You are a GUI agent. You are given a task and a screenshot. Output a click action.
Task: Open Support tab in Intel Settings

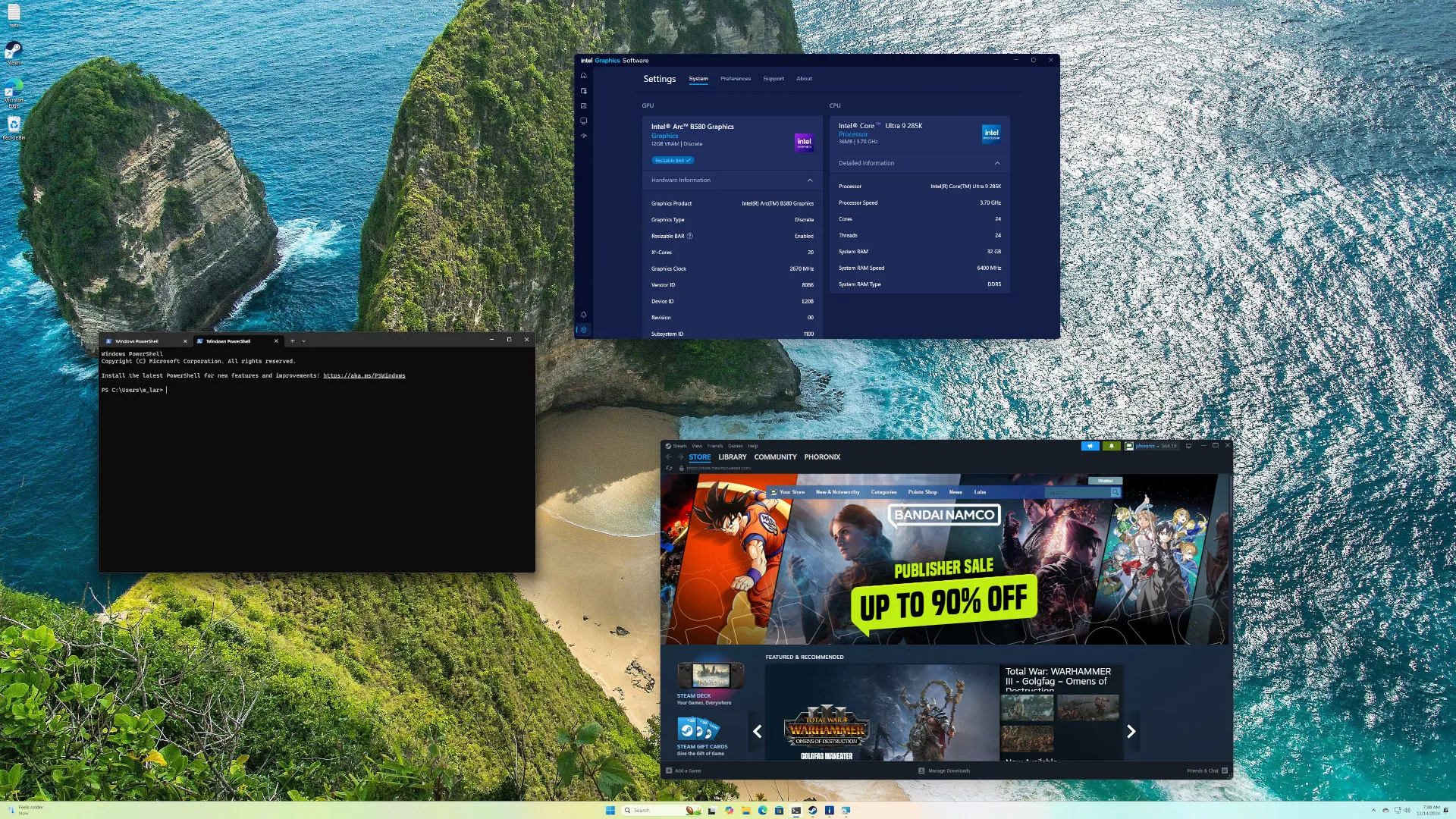pyautogui.click(x=773, y=79)
